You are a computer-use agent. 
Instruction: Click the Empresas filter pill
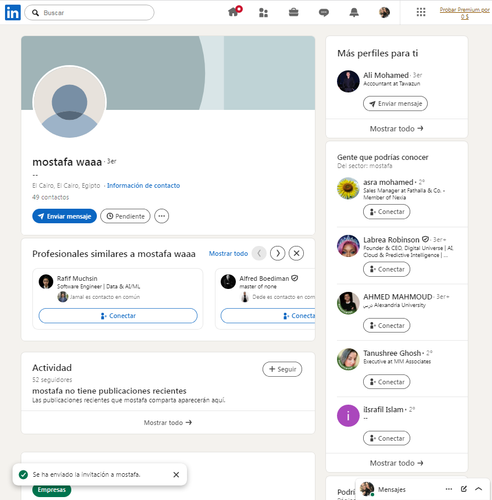click(x=52, y=490)
